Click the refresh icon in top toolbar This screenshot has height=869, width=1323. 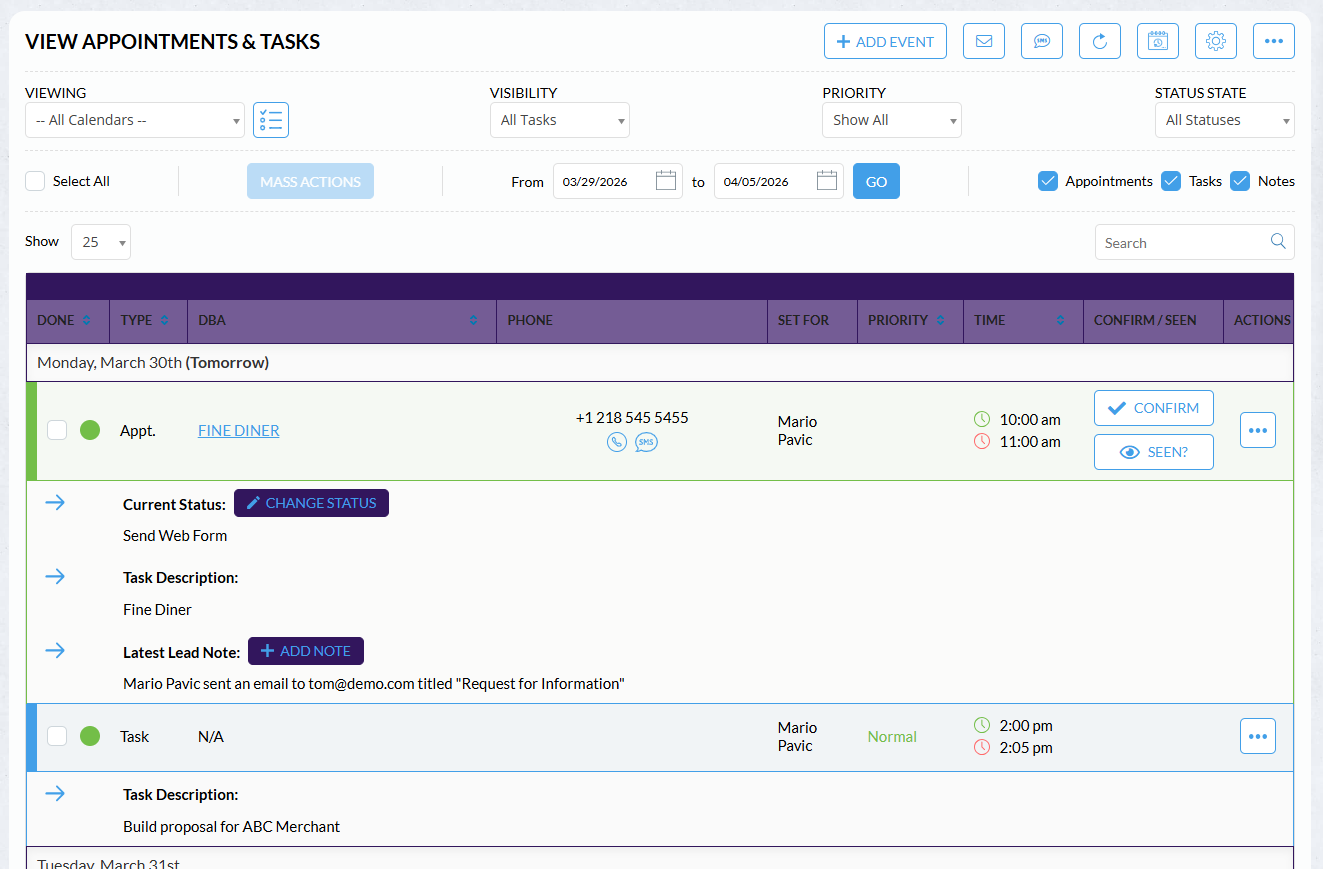point(1099,41)
